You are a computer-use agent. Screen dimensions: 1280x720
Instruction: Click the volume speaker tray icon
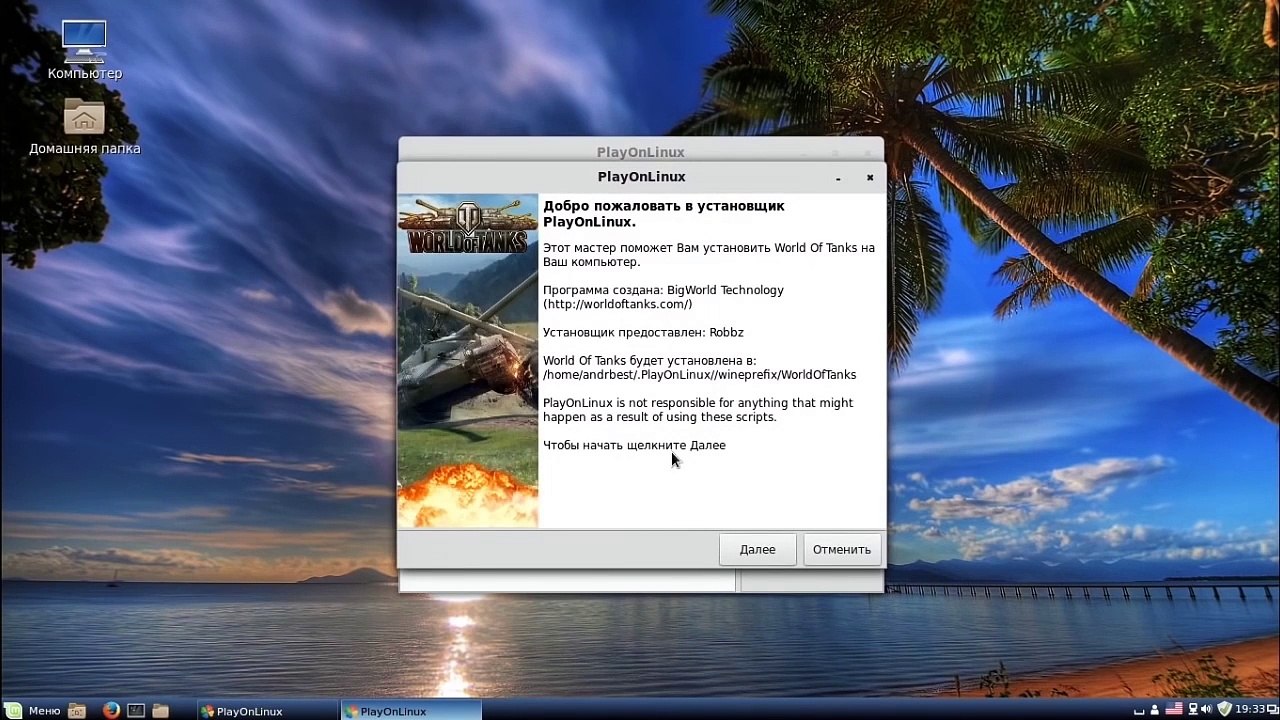click(1206, 710)
